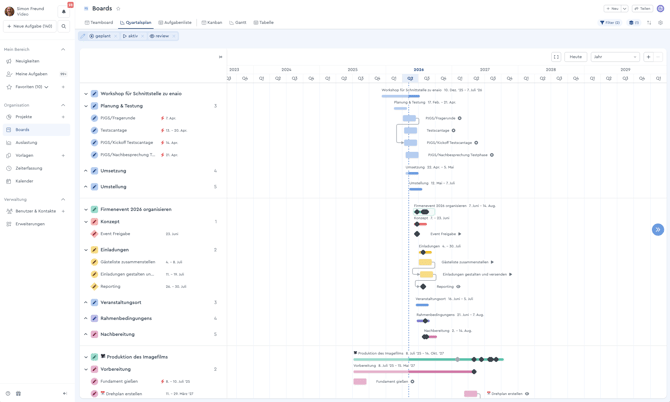Add new project with plus icon
670x402 pixels.
point(63,117)
